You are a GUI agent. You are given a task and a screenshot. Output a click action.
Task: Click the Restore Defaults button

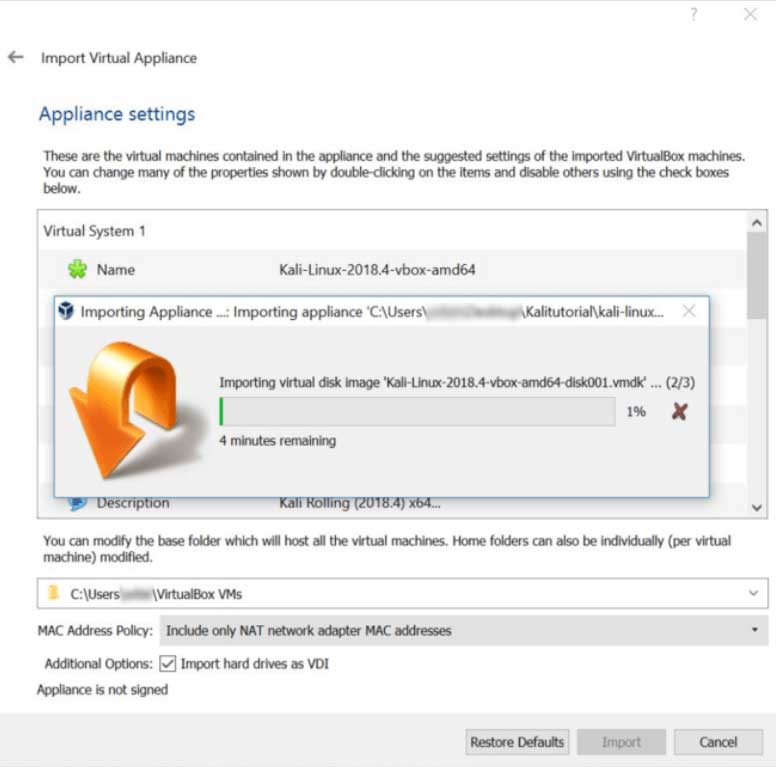coord(517,742)
